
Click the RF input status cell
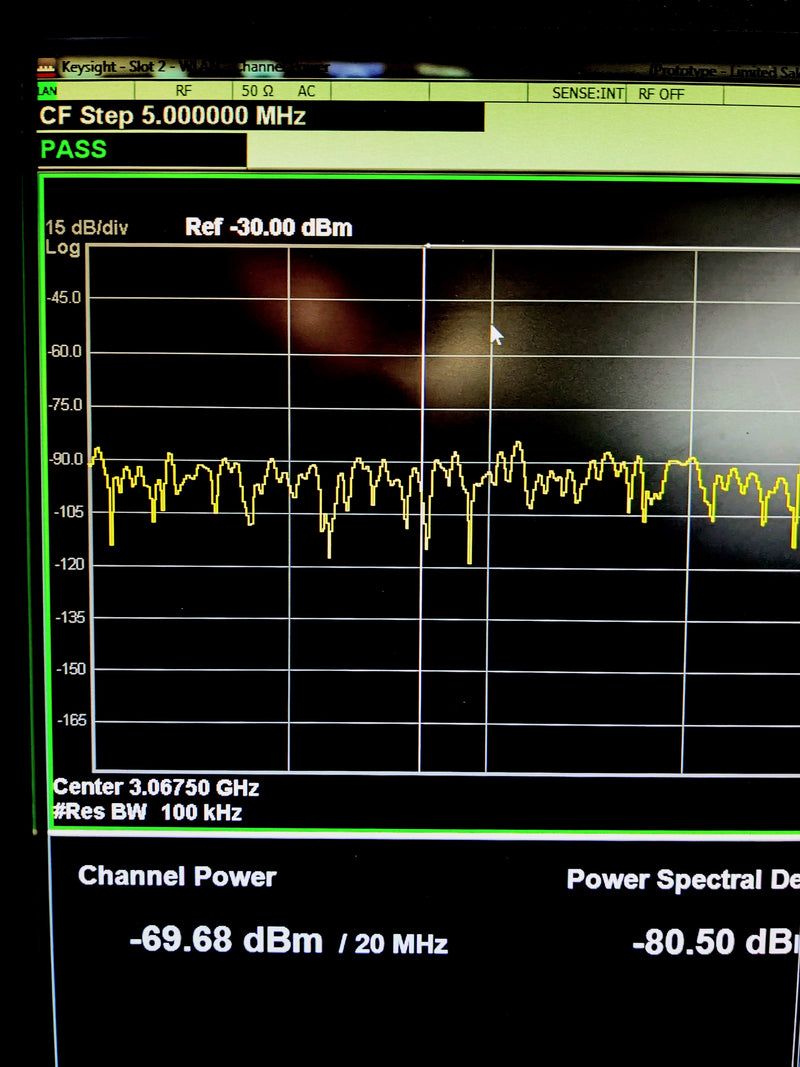pos(184,91)
